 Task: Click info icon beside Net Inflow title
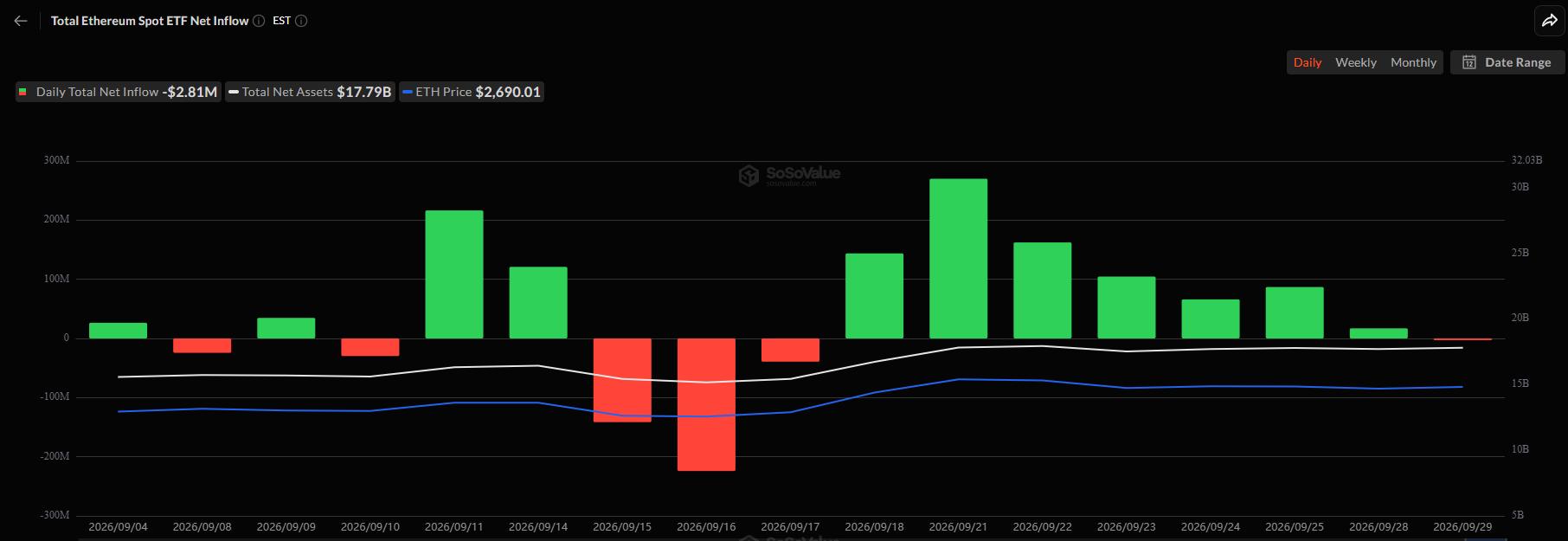click(259, 21)
